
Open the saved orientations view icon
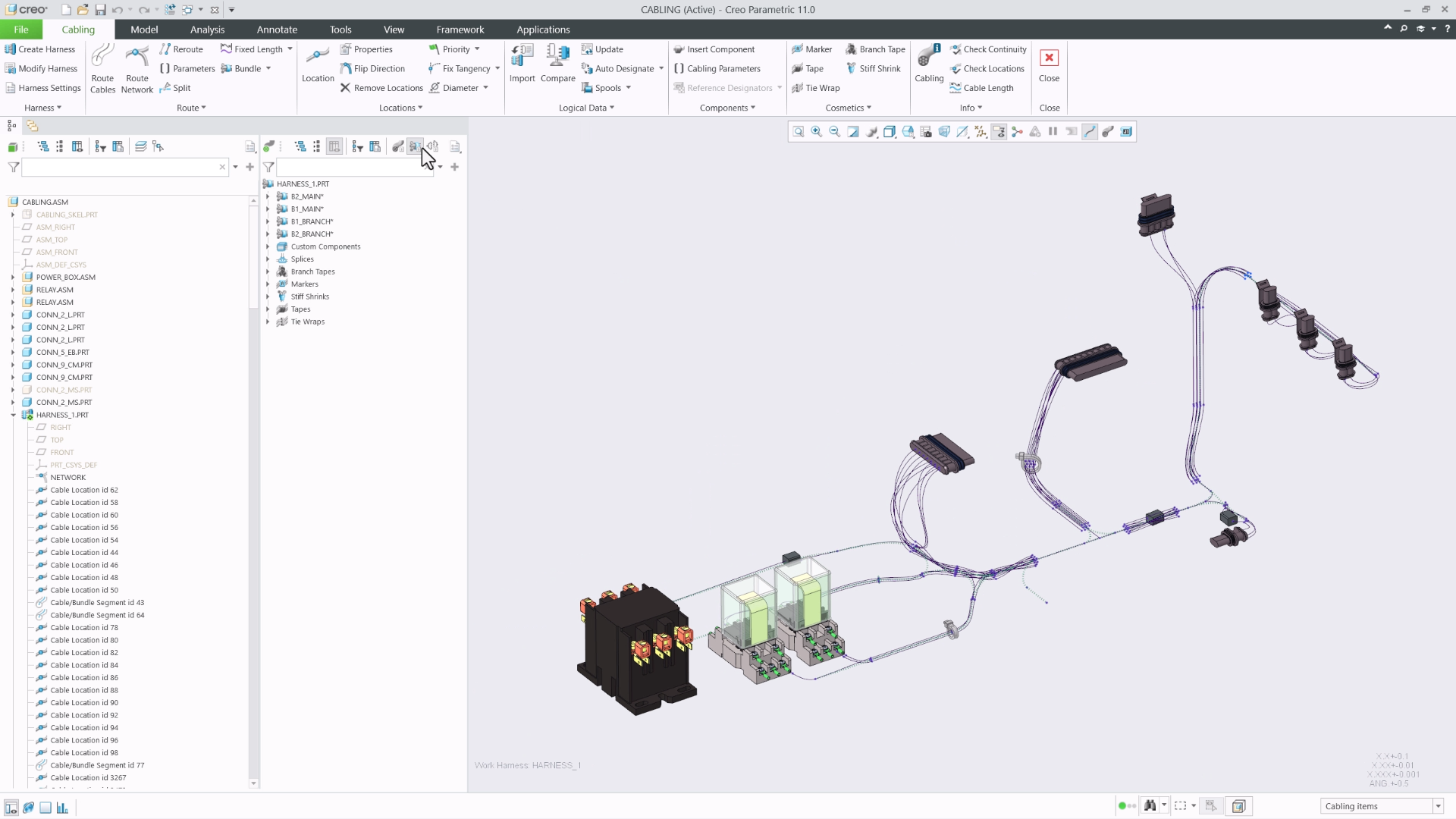[908, 132]
